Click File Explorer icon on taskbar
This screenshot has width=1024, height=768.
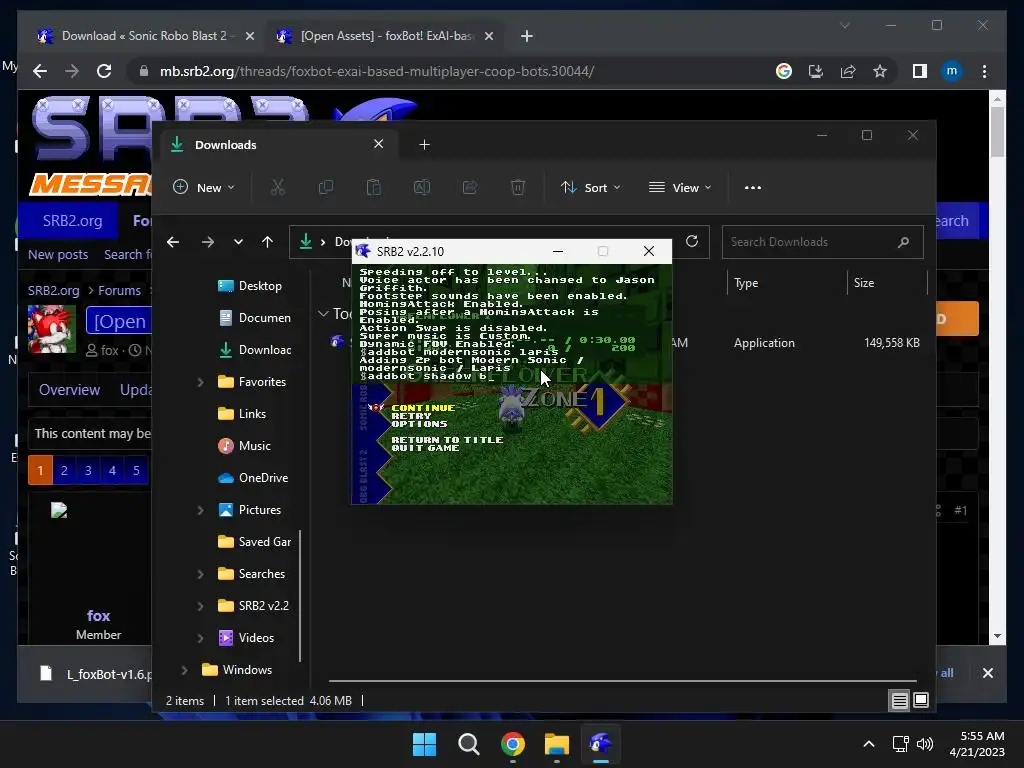[556, 744]
